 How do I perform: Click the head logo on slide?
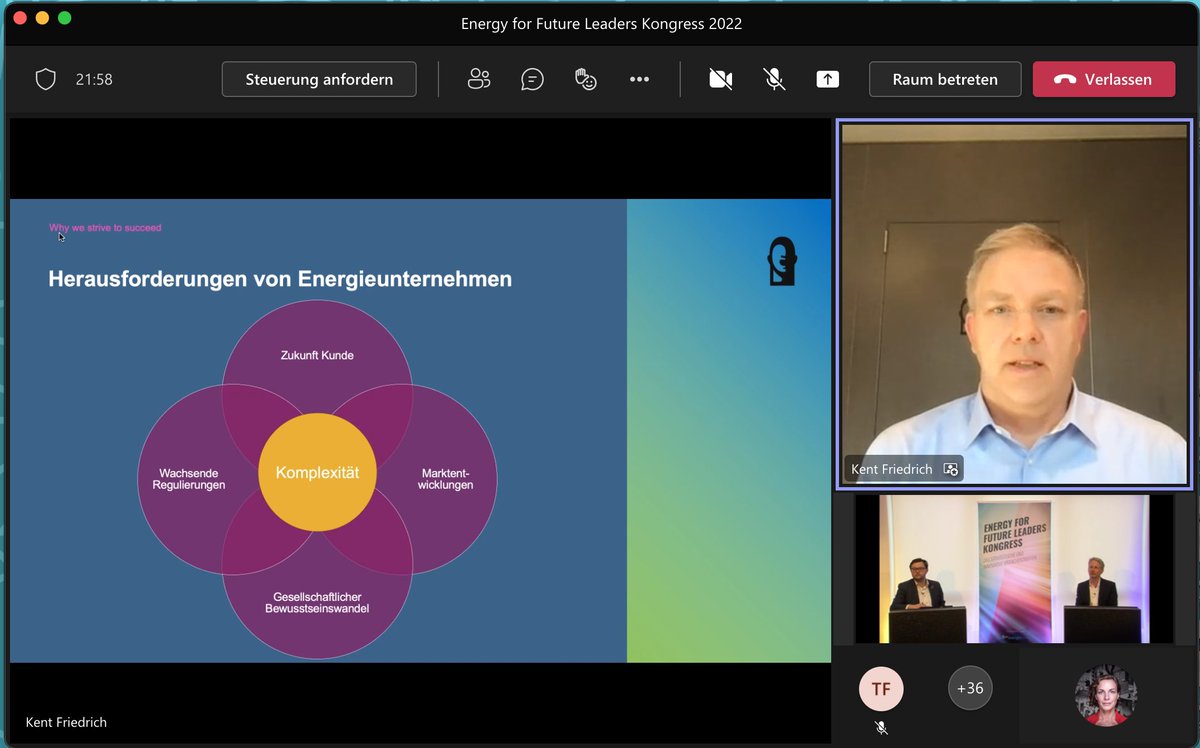pos(782,261)
